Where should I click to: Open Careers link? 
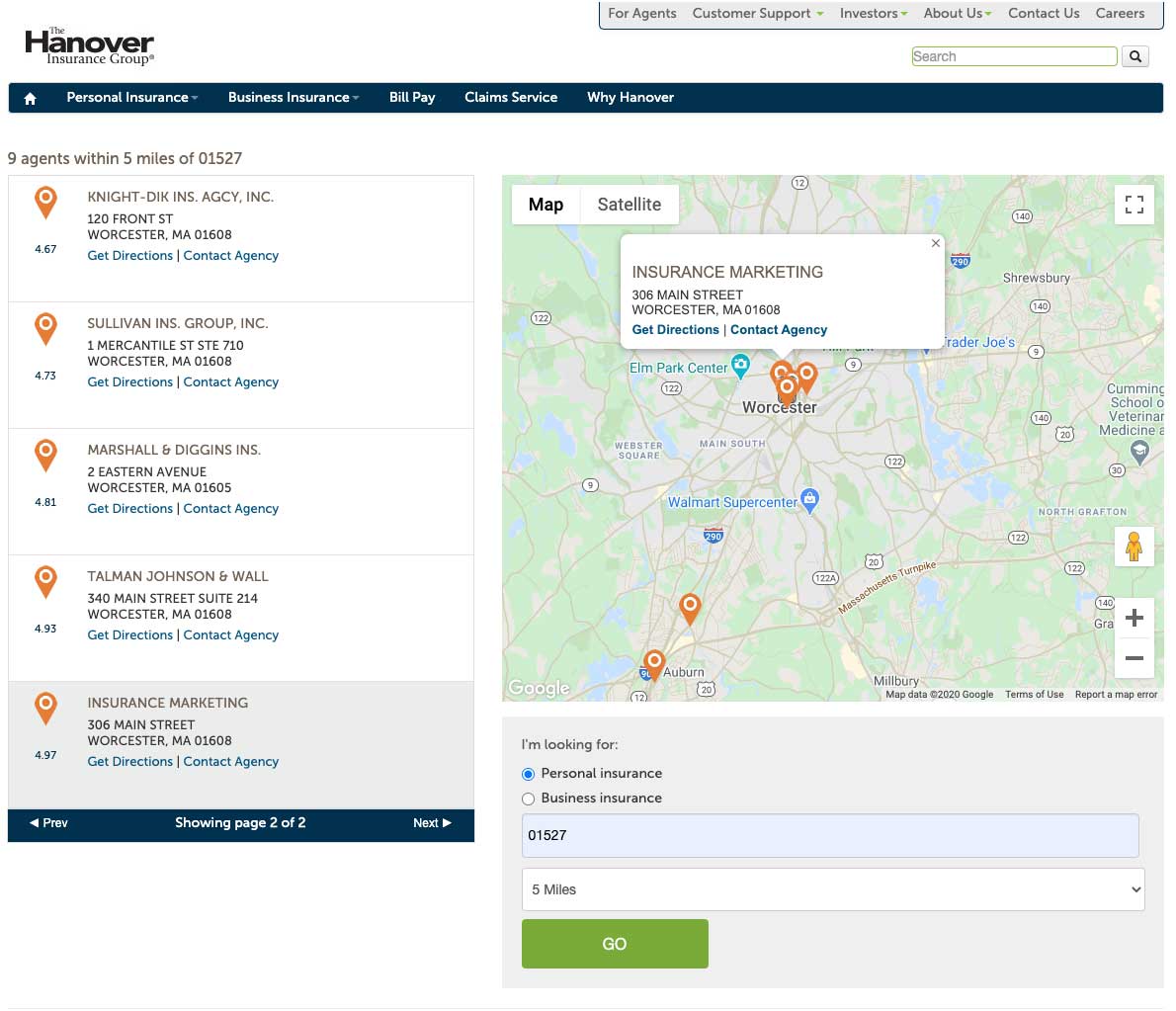(x=1120, y=14)
